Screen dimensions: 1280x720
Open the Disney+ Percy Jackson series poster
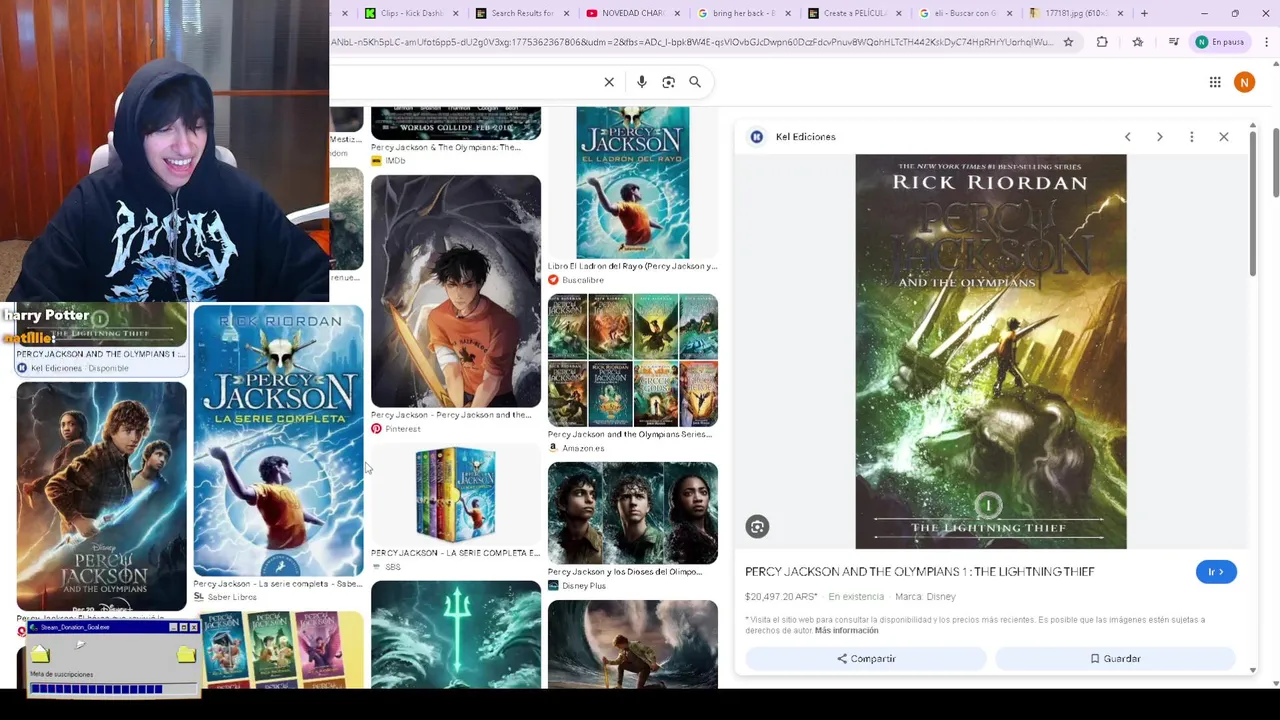[x=101, y=496]
